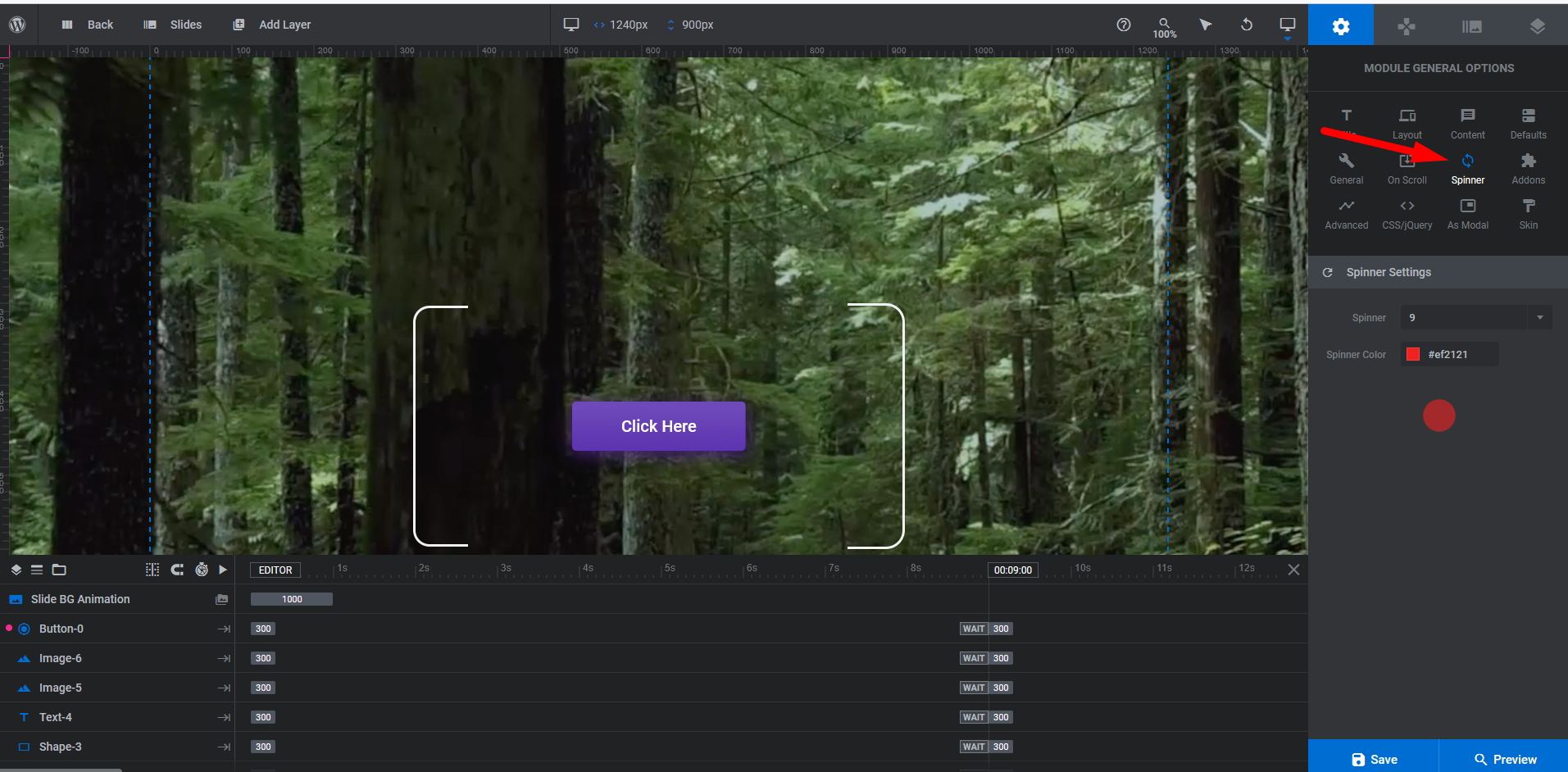The image size is (1568, 772).
Task: Click the timeline grid selection icon
Action: (152, 570)
